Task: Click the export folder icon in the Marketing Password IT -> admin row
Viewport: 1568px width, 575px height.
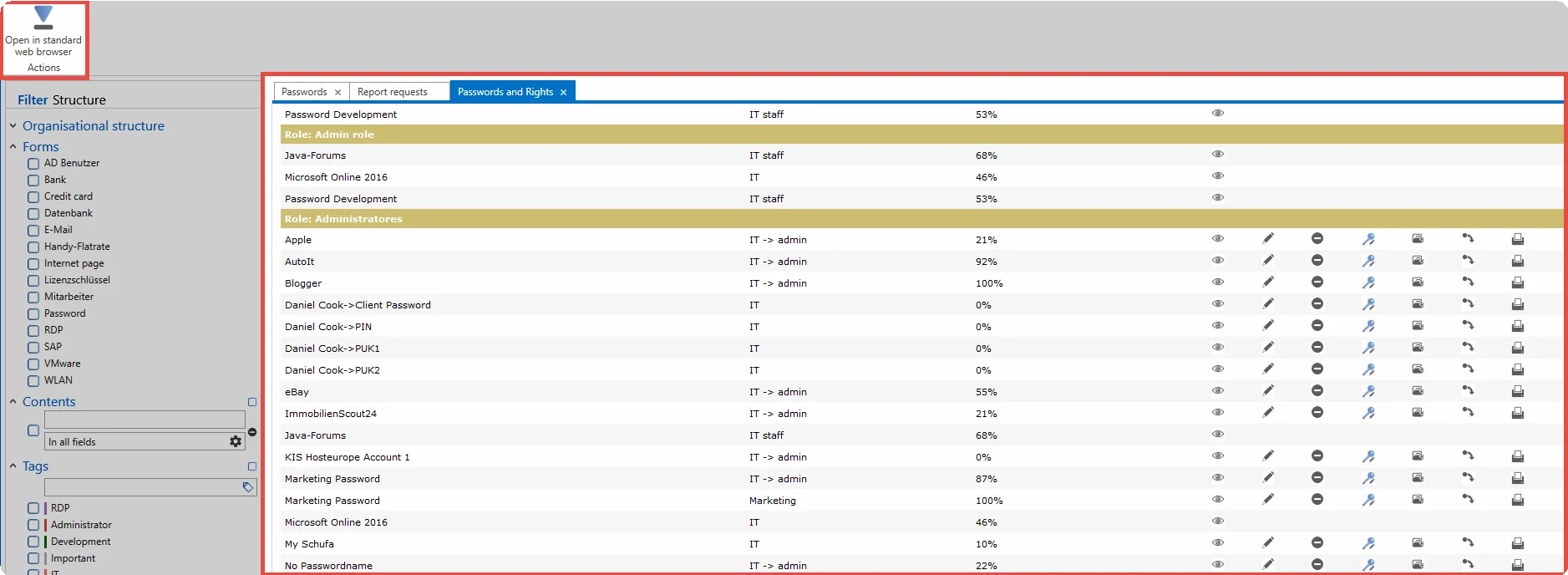Action: click(1418, 478)
